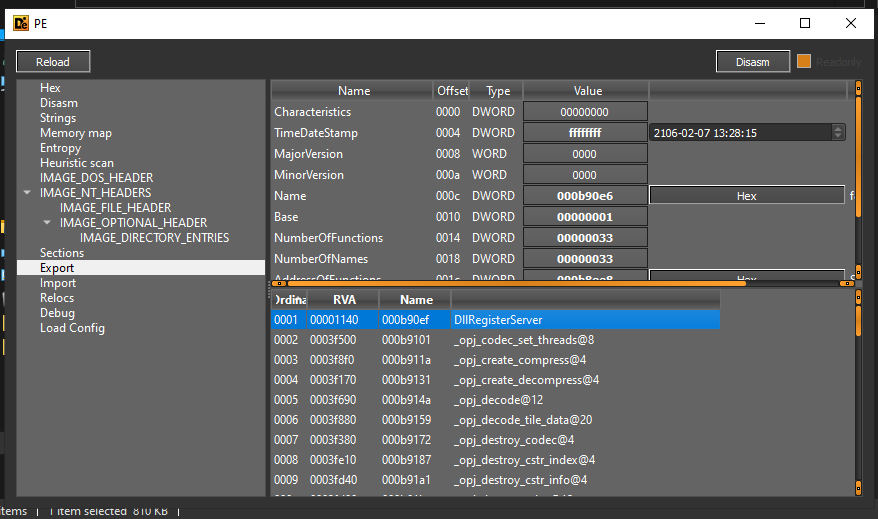
Task: Open the Relocs tree item
Action: (57, 298)
